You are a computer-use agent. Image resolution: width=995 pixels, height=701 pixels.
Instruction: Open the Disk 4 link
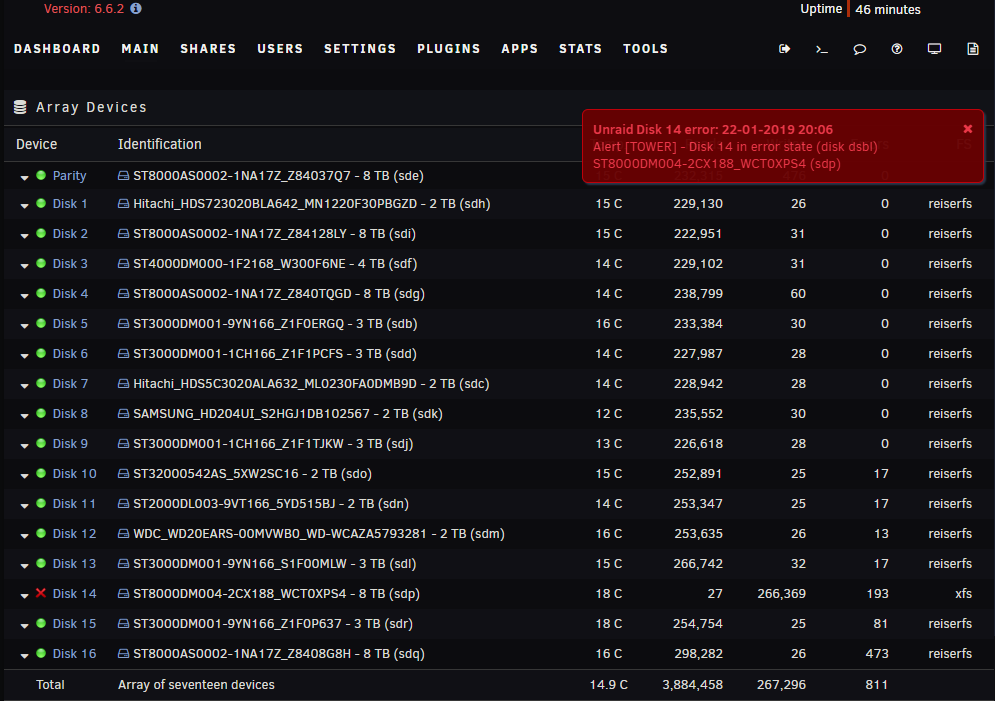coord(70,294)
